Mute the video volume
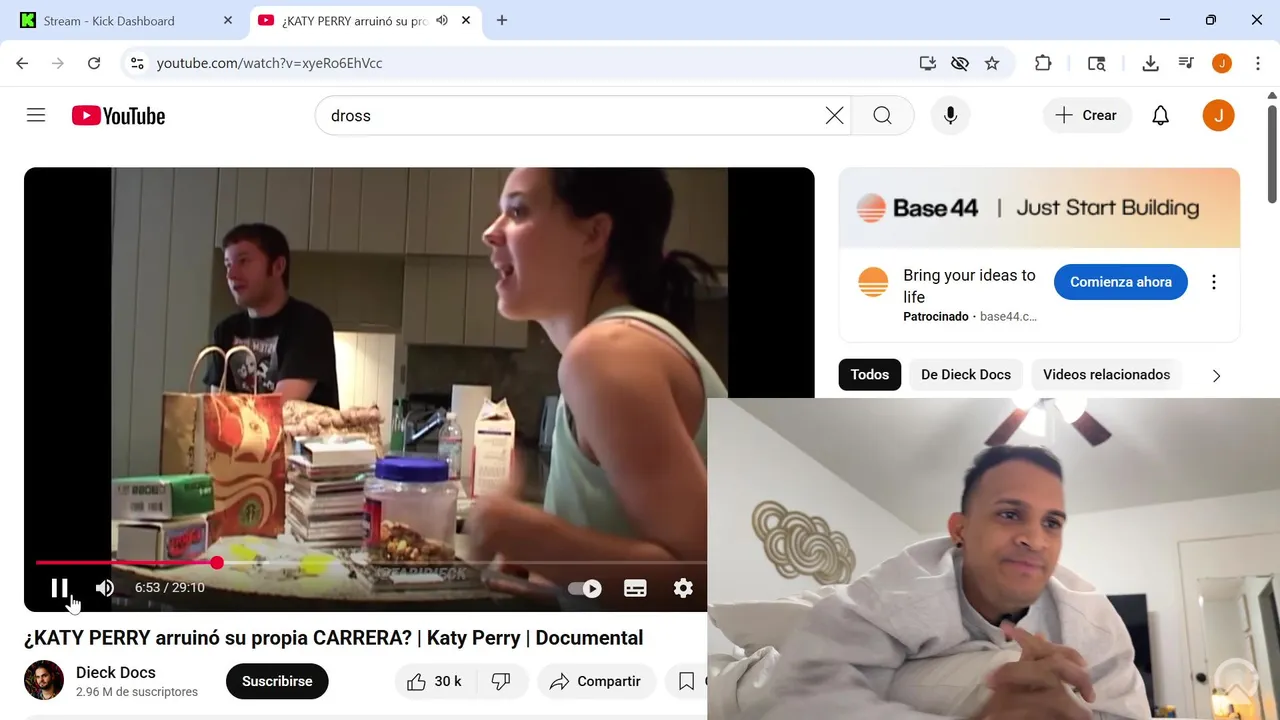This screenshot has width=1280, height=720. click(105, 588)
